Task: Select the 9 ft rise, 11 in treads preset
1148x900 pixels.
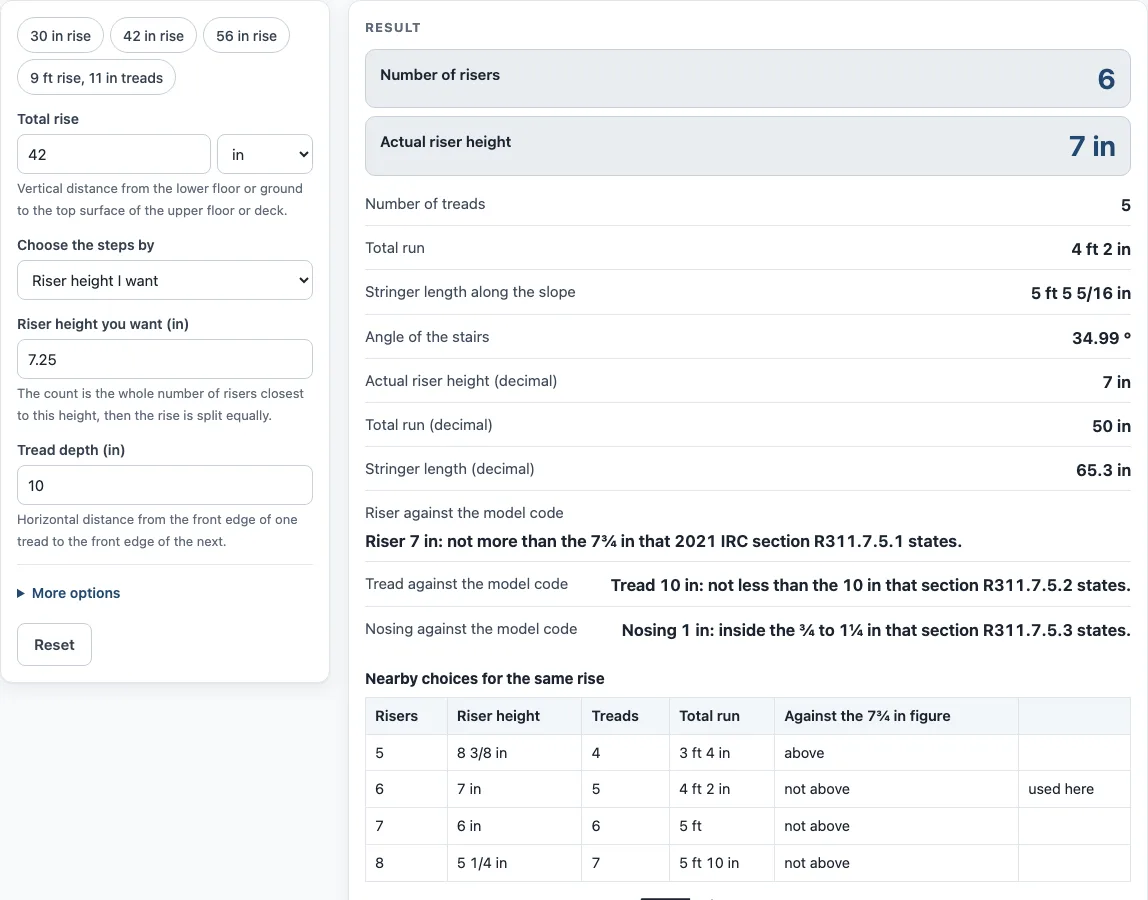Action: point(97,78)
